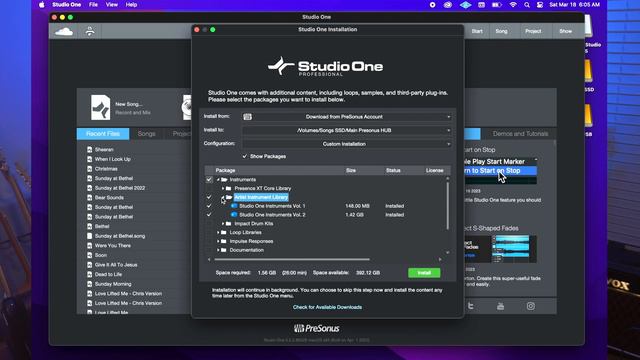This screenshot has width=640, height=360.
Task: Click the Studio One Instruments Vol. 1 package icon
Action: click(x=234, y=206)
